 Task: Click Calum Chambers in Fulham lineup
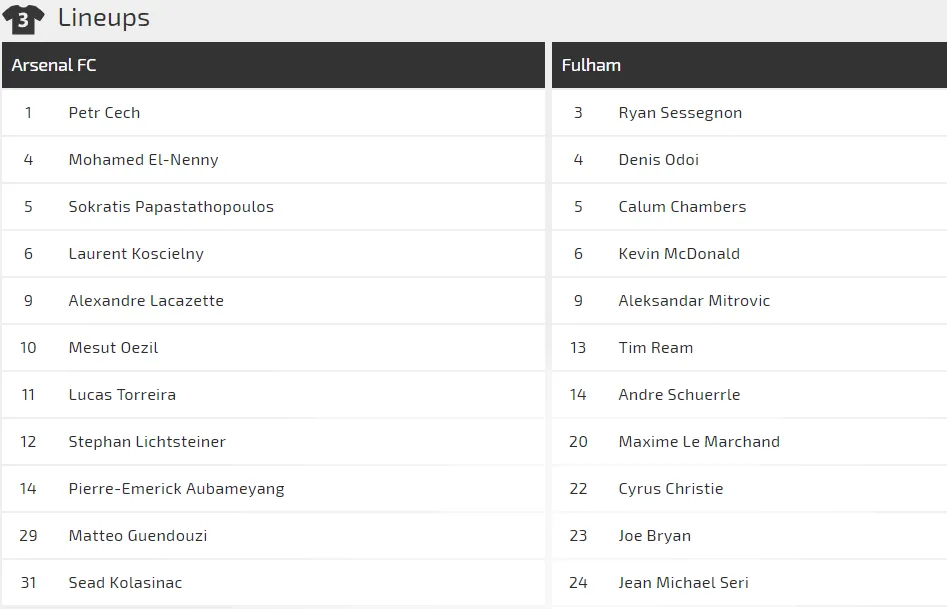tap(682, 207)
